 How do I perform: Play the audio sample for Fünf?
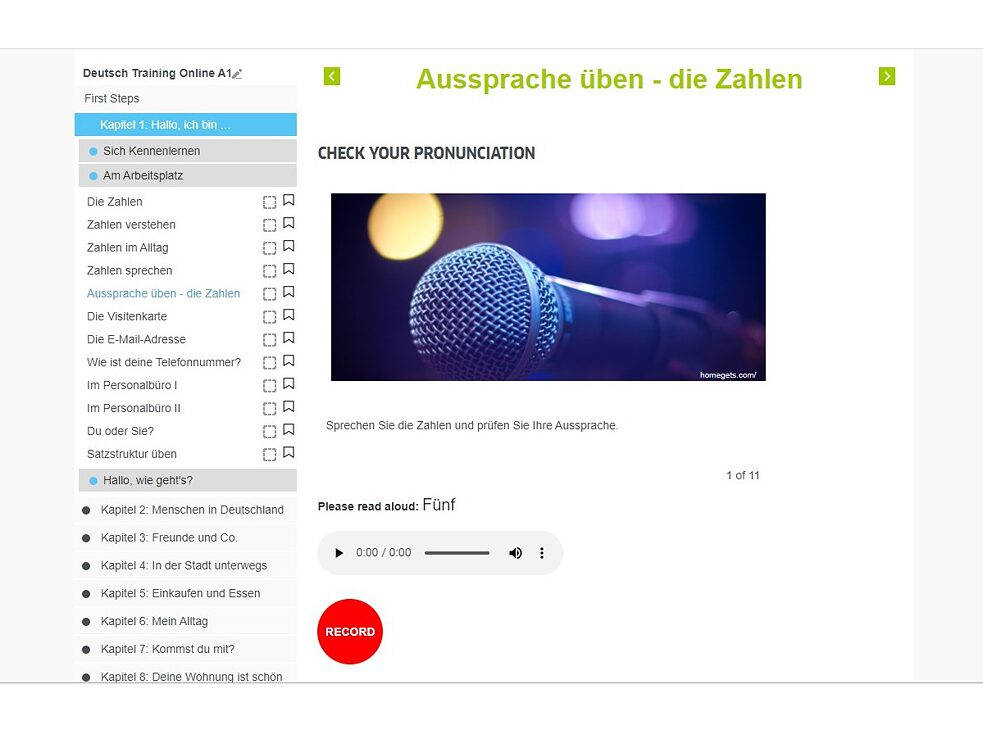pyautogui.click(x=339, y=553)
